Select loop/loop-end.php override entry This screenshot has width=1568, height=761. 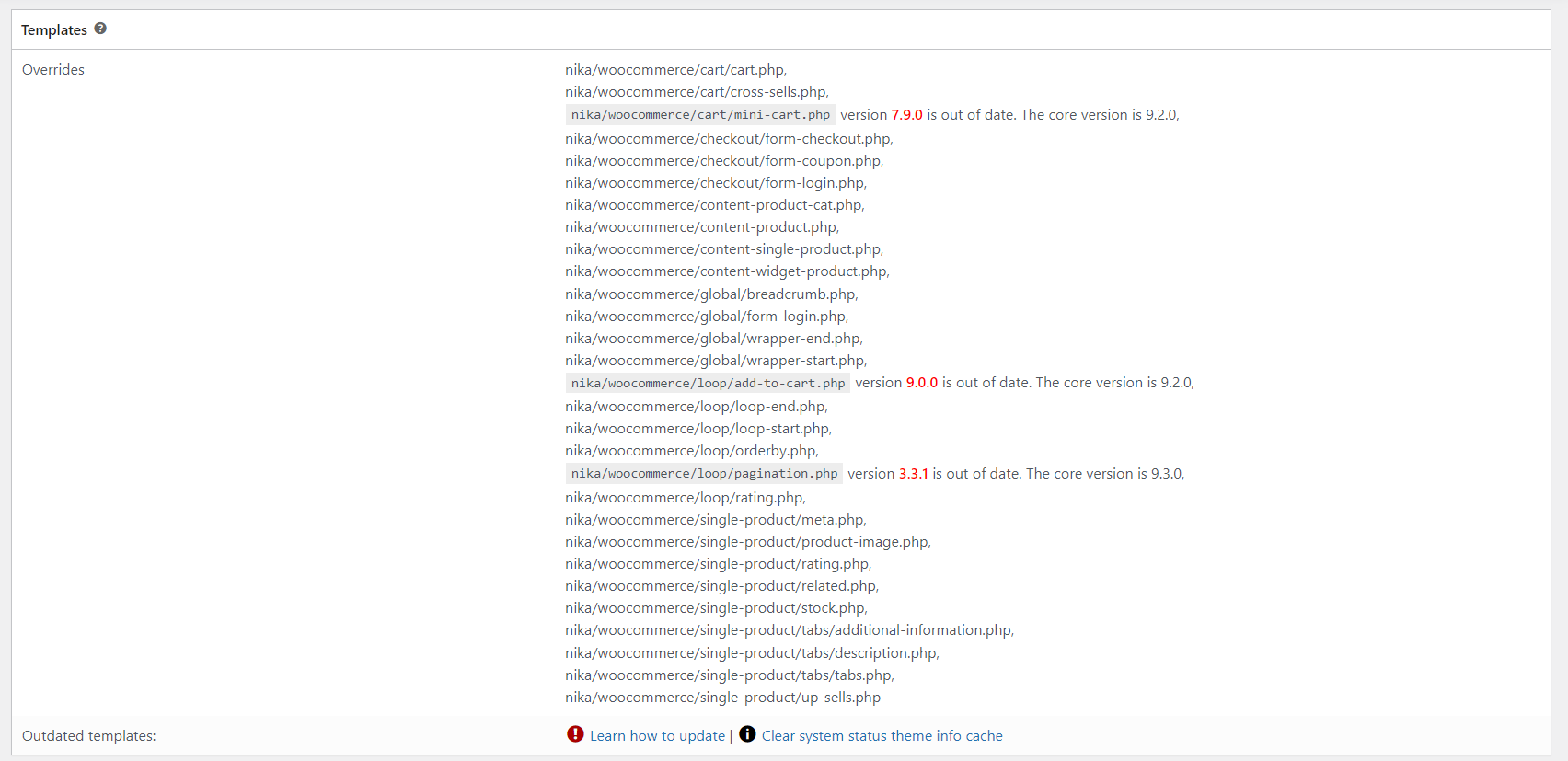point(697,407)
